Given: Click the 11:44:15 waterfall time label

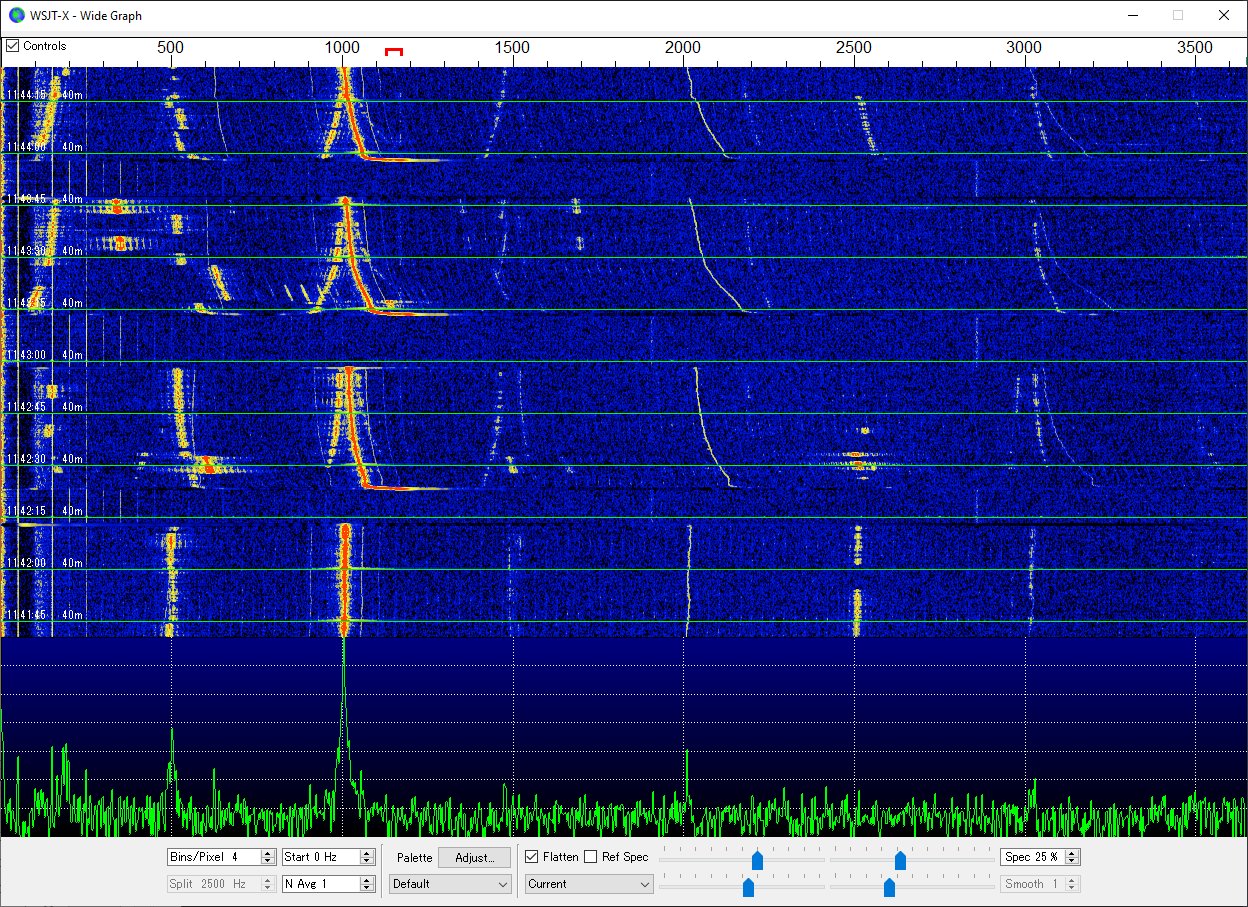Looking at the screenshot, I should tap(26, 95).
